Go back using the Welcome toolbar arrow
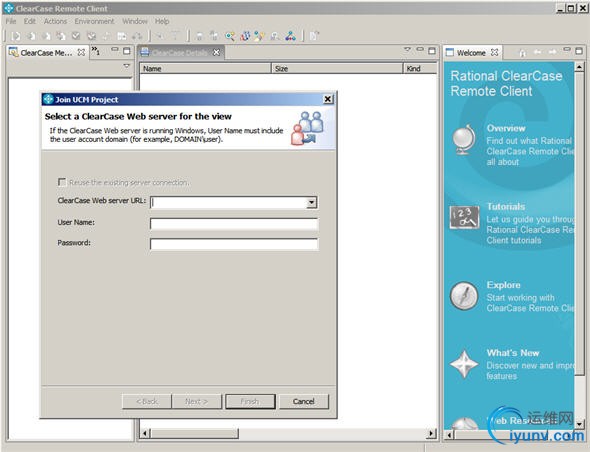Viewport: 590px width, 452px height. pos(537,52)
